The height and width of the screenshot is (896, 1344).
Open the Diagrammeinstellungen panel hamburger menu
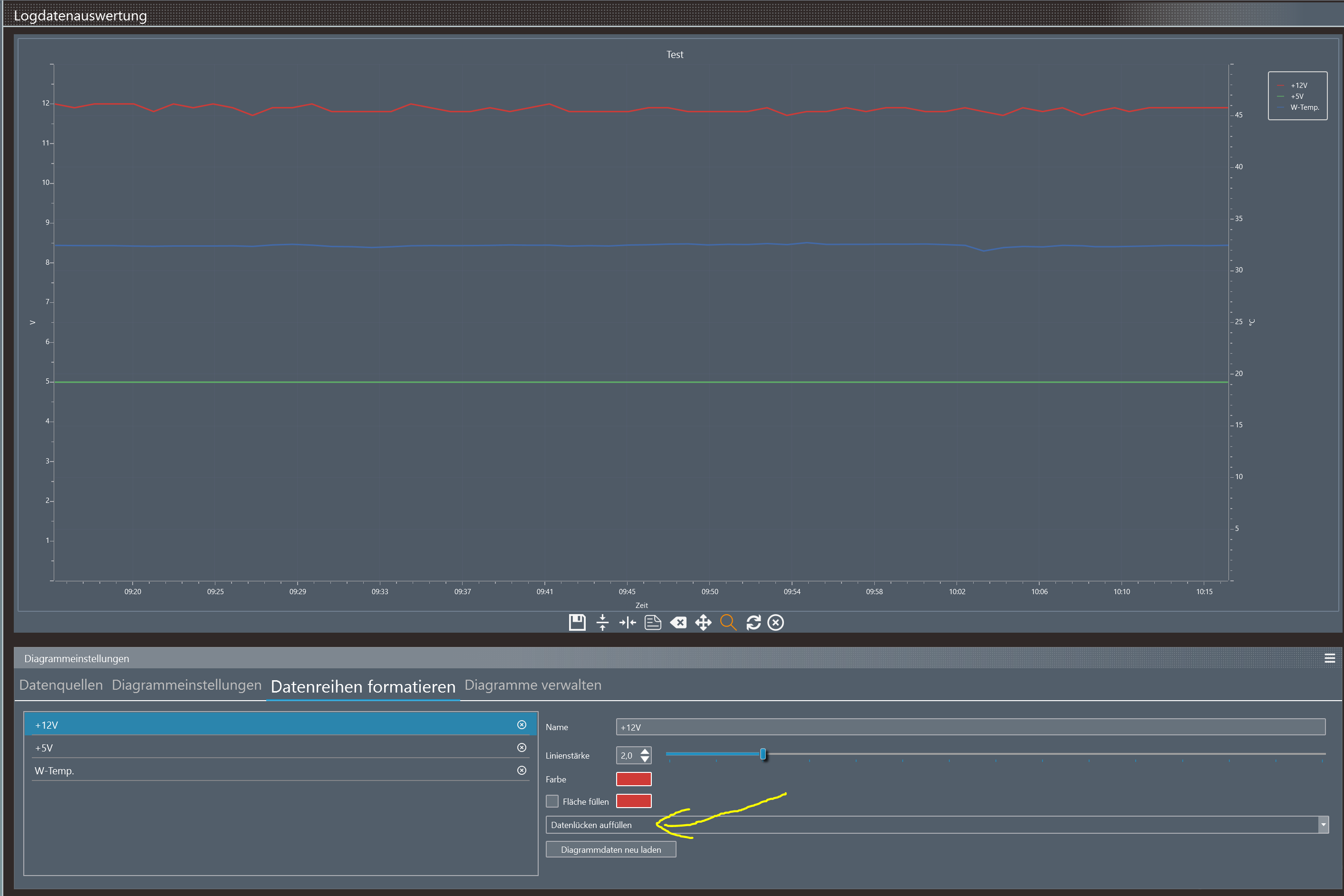click(x=1330, y=658)
